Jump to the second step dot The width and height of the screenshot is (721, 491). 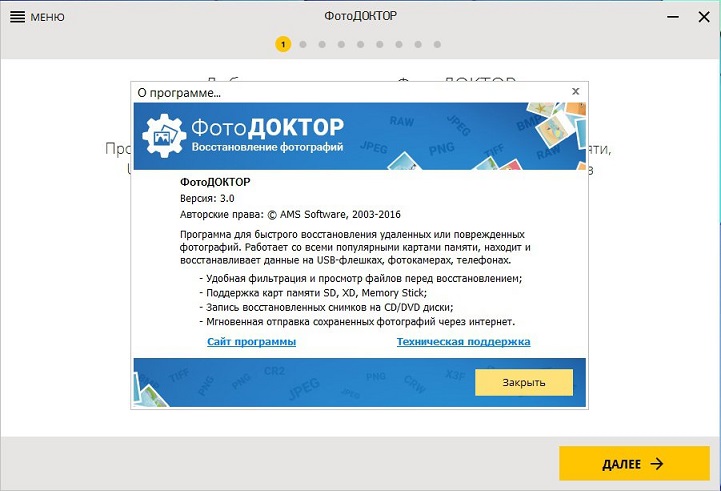(303, 44)
